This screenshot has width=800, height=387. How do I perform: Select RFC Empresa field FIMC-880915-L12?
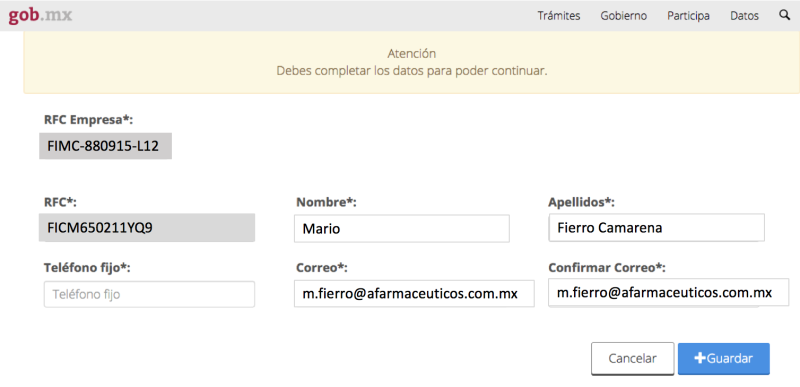point(105,146)
